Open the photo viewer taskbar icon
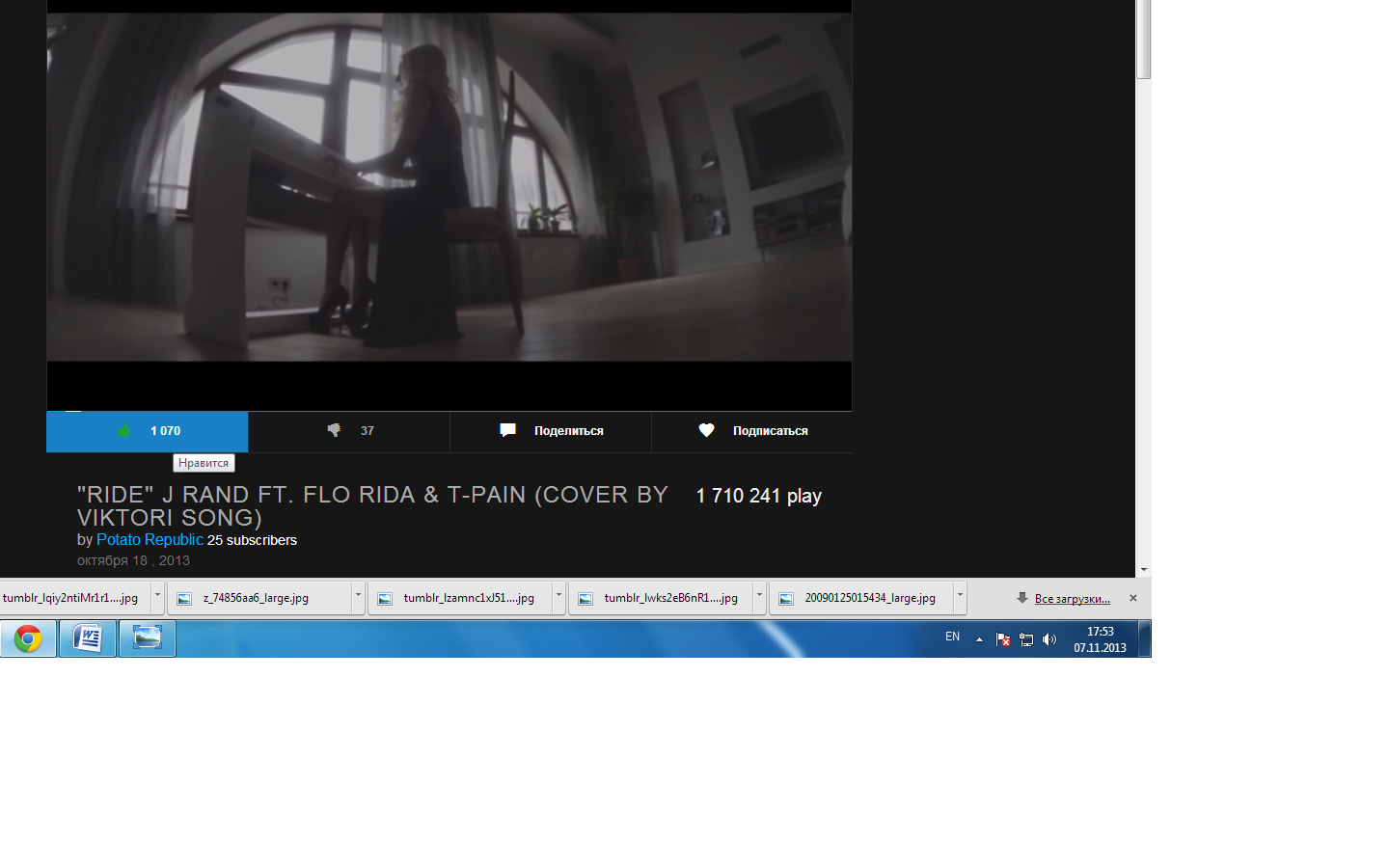 click(x=148, y=638)
